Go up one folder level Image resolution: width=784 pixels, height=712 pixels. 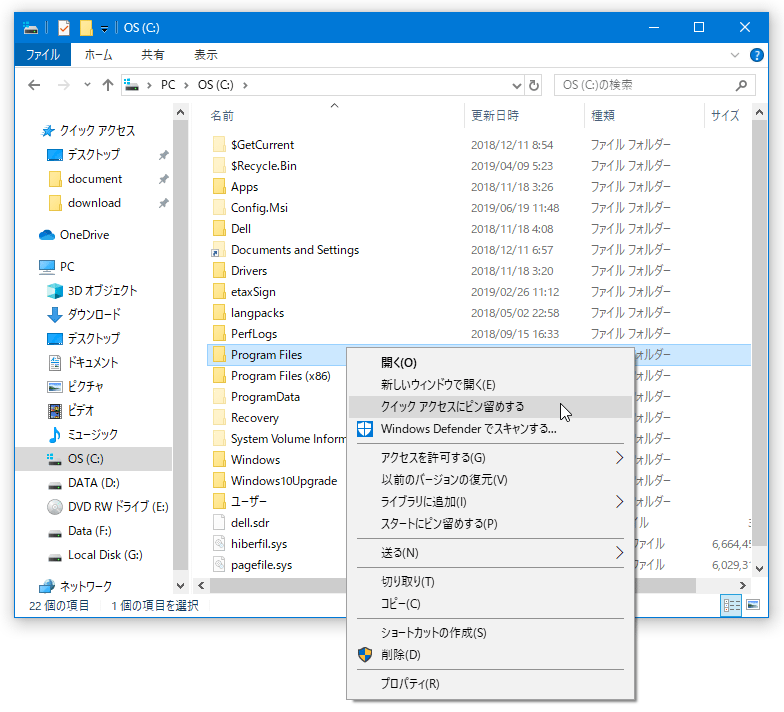[108, 85]
